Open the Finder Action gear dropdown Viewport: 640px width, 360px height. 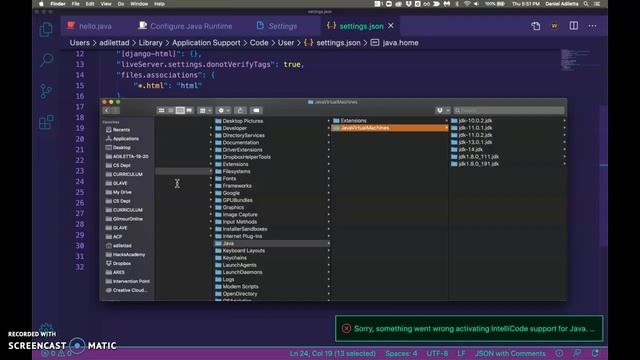[x=224, y=111]
